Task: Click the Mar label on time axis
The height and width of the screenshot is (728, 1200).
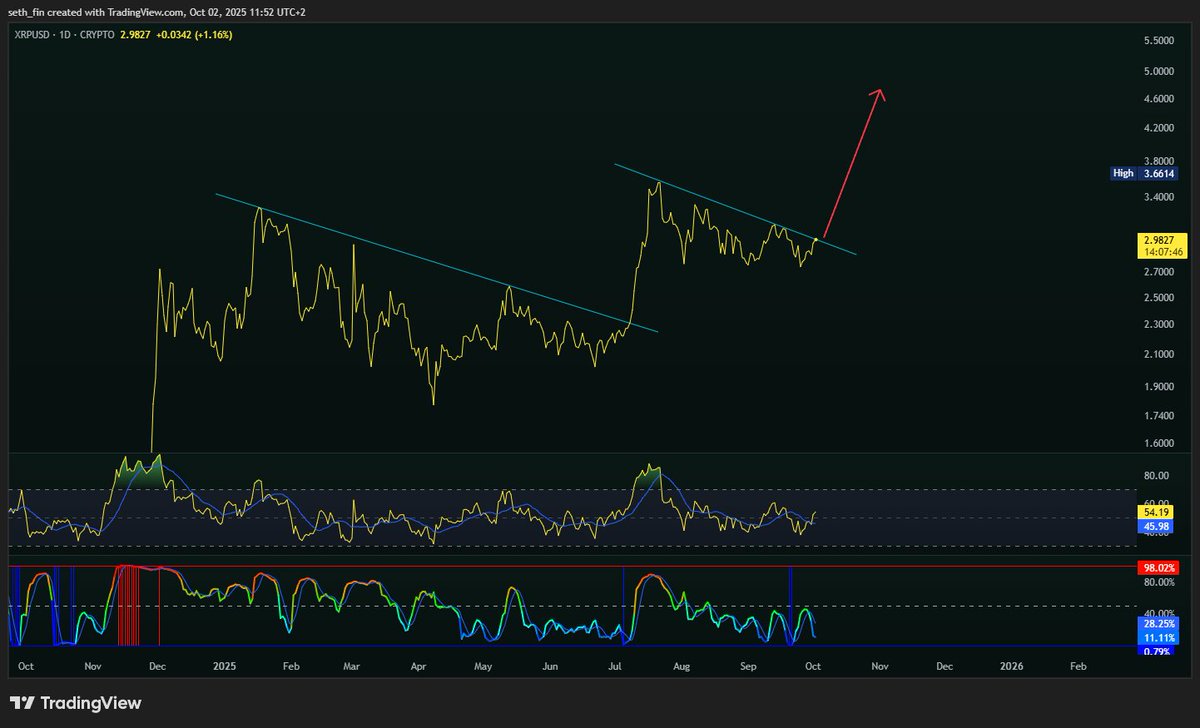Action: [351, 665]
